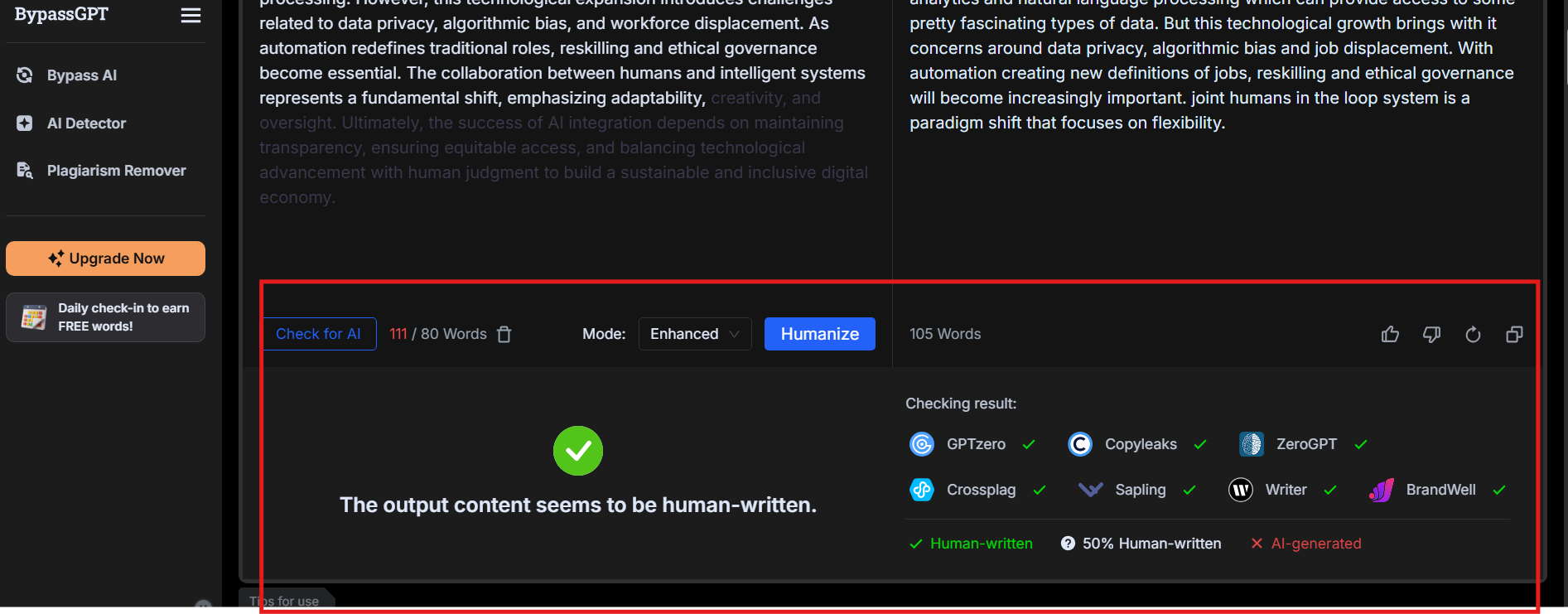
Task: Click the Upgrade Now button
Action: 105,259
